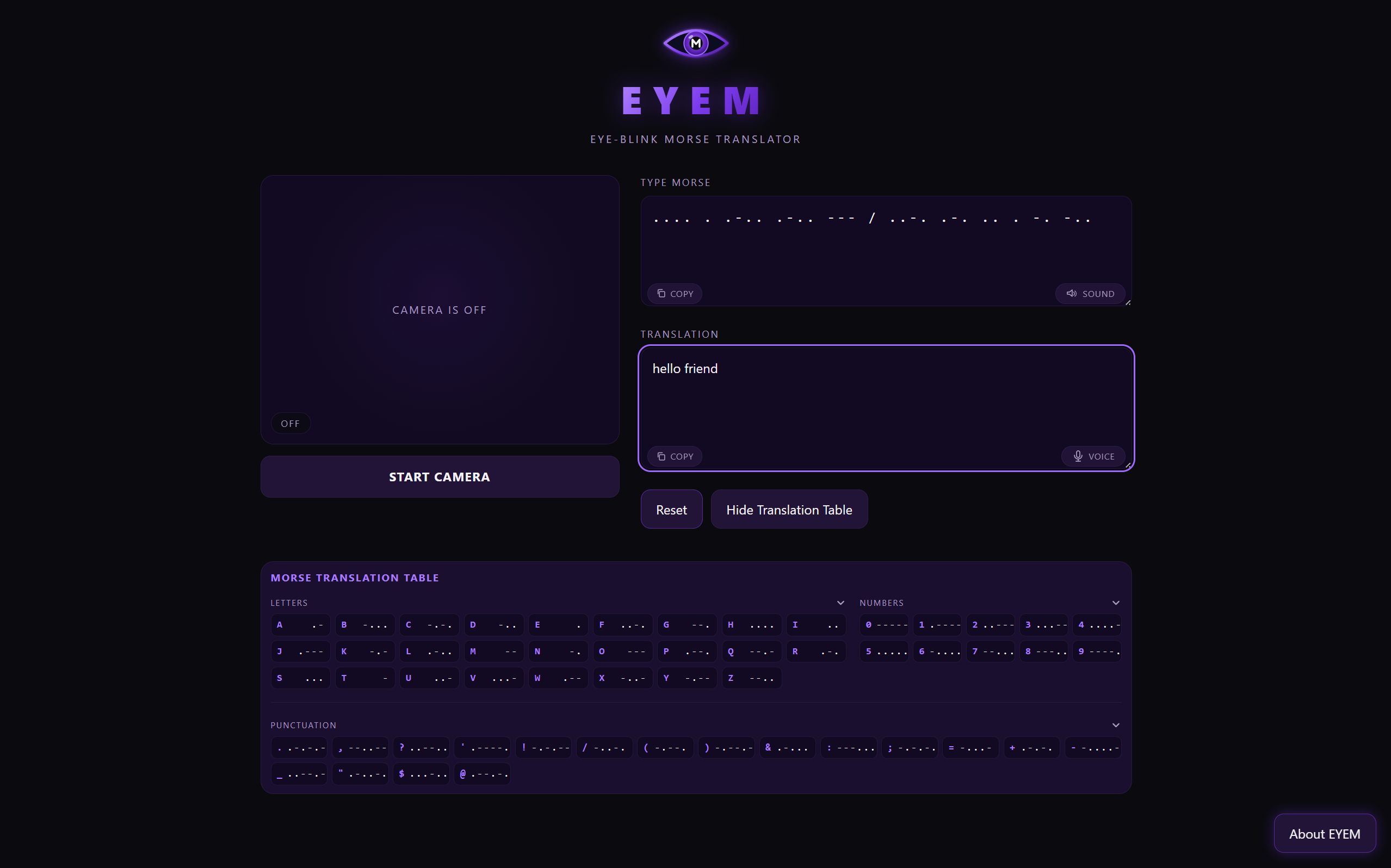The image size is (1391, 868).
Task: Select letter I tile
Action: [x=816, y=624]
